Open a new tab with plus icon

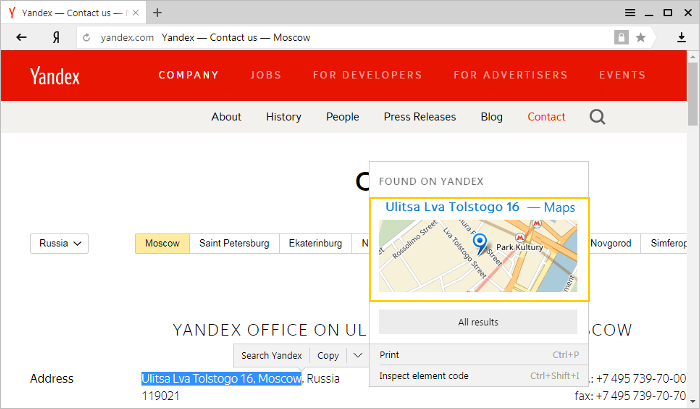pos(157,13)
